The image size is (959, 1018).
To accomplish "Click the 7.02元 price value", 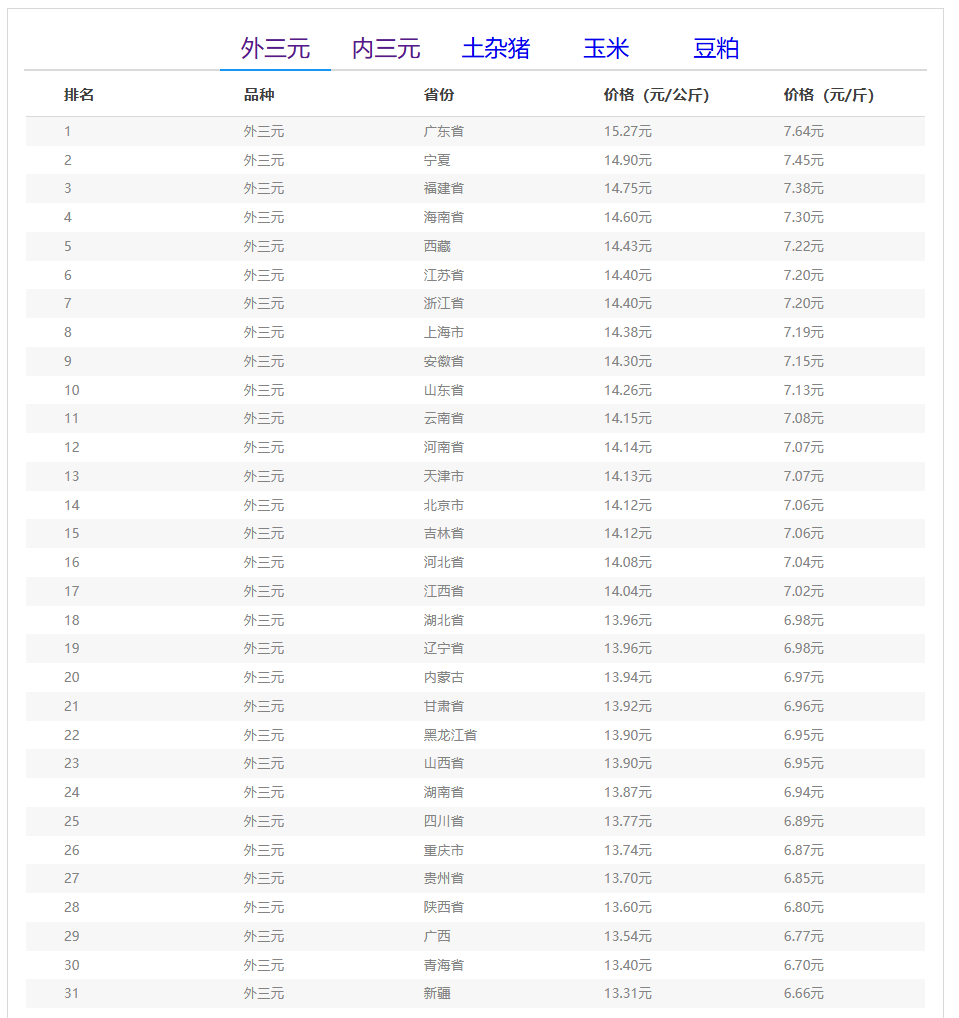I will 804,591.
